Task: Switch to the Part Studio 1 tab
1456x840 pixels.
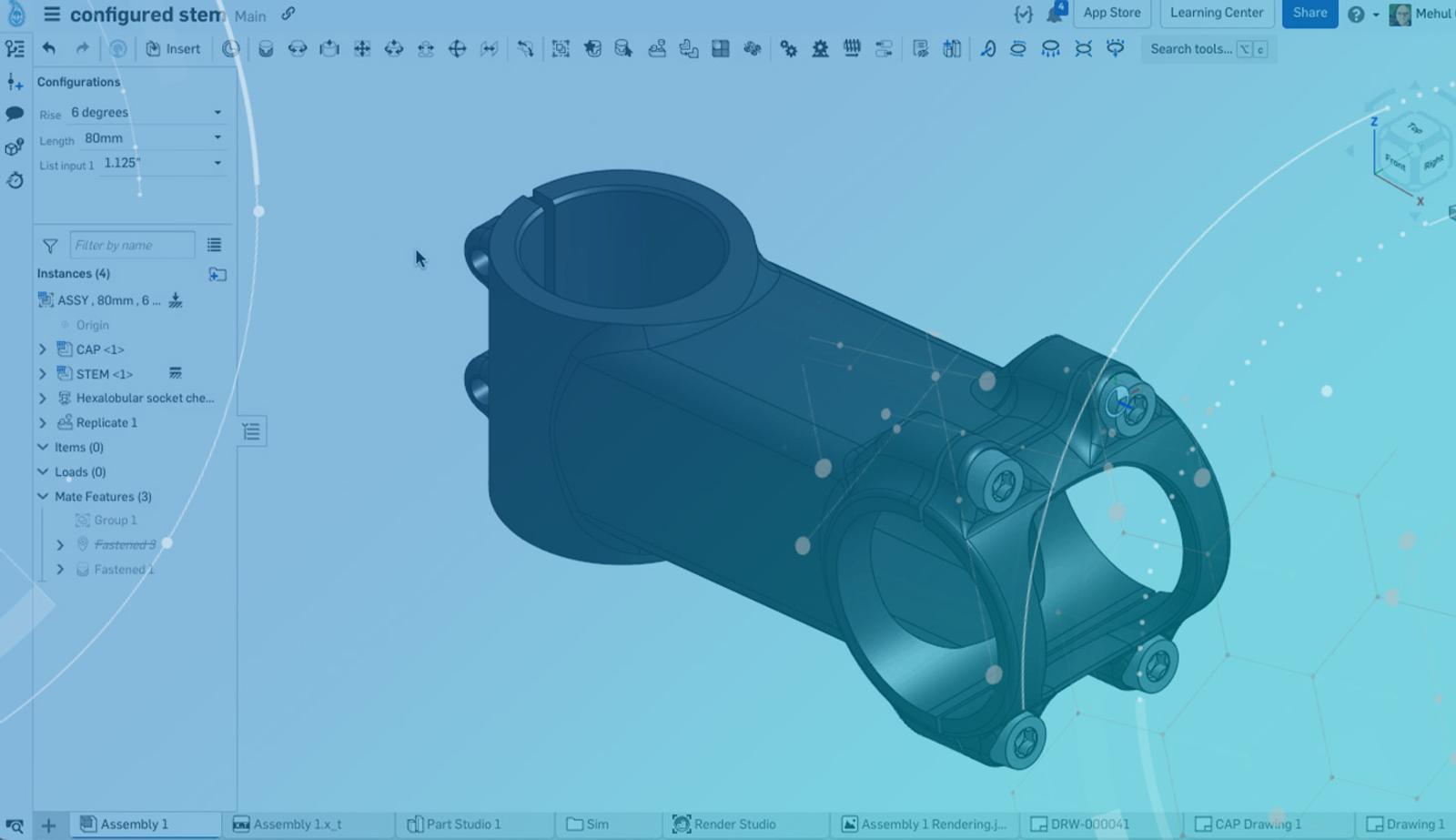Action: click(x=462, y=824)
